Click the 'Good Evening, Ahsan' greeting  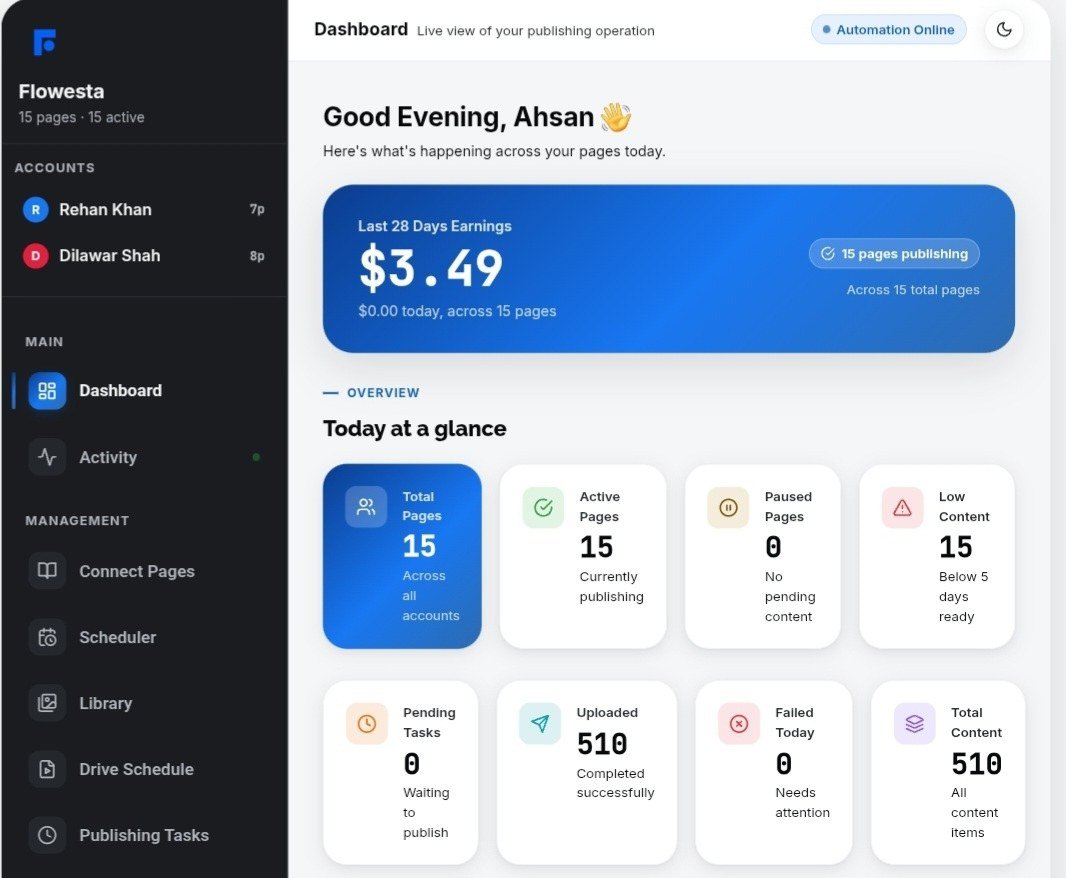click(458, 117)
